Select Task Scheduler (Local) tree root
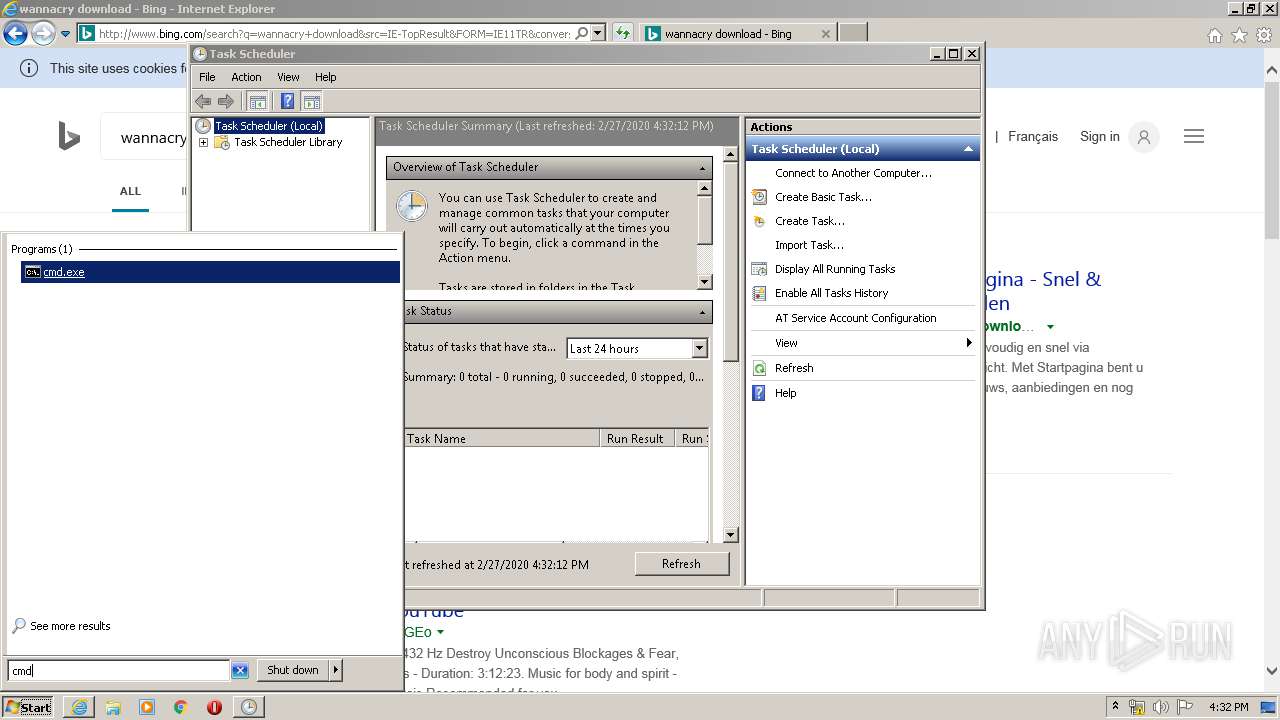 point(268,126)
